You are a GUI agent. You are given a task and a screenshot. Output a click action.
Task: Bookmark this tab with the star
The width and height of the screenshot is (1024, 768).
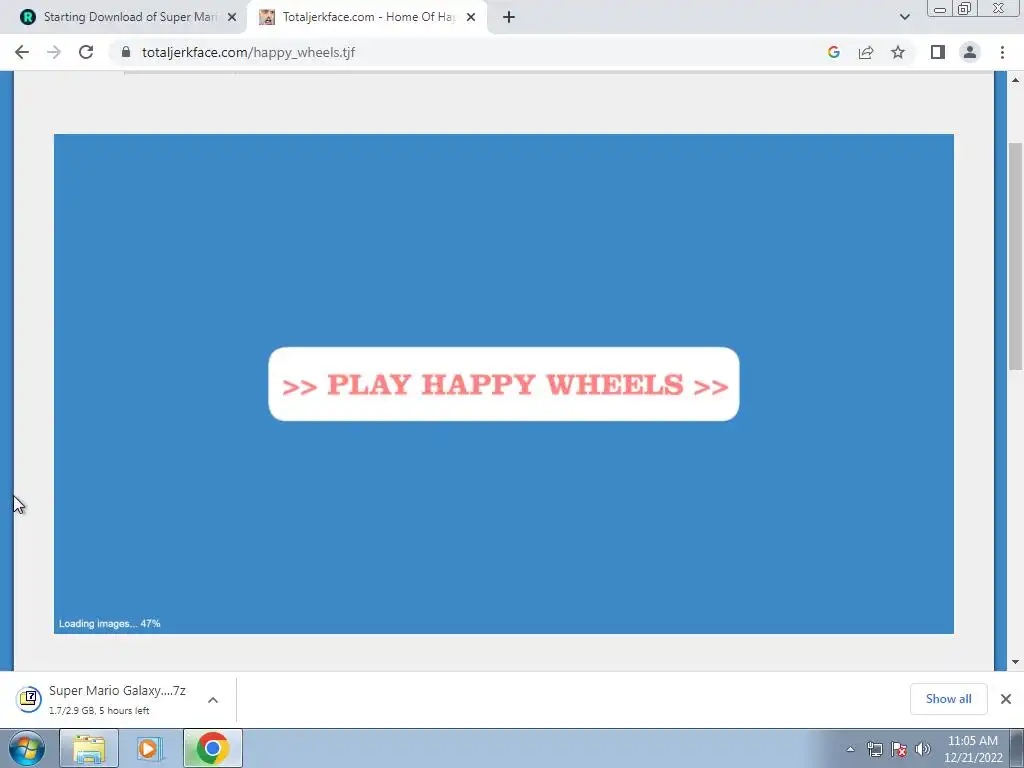(898, 52)
